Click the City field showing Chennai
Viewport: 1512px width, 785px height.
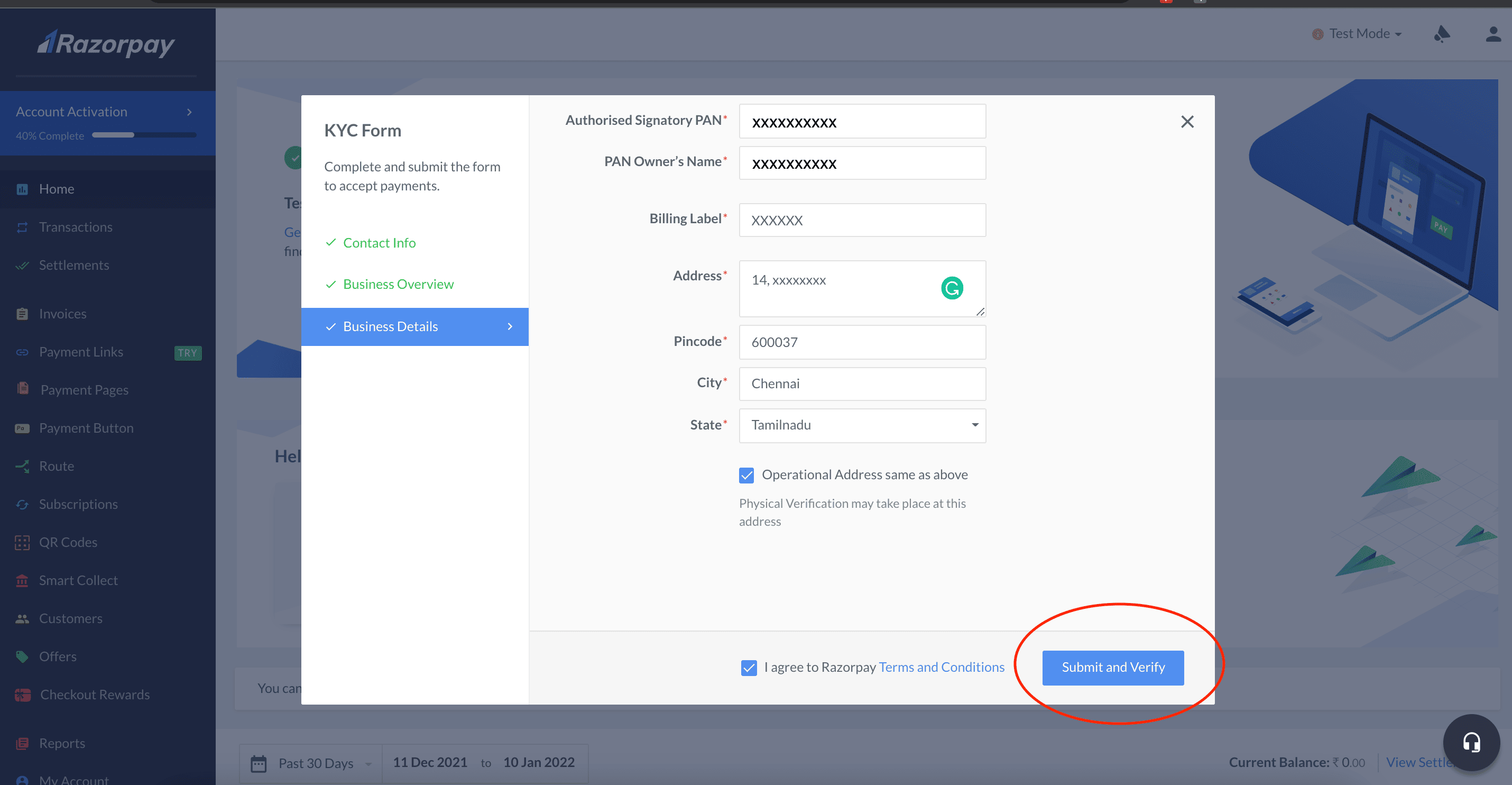point(862,384)
